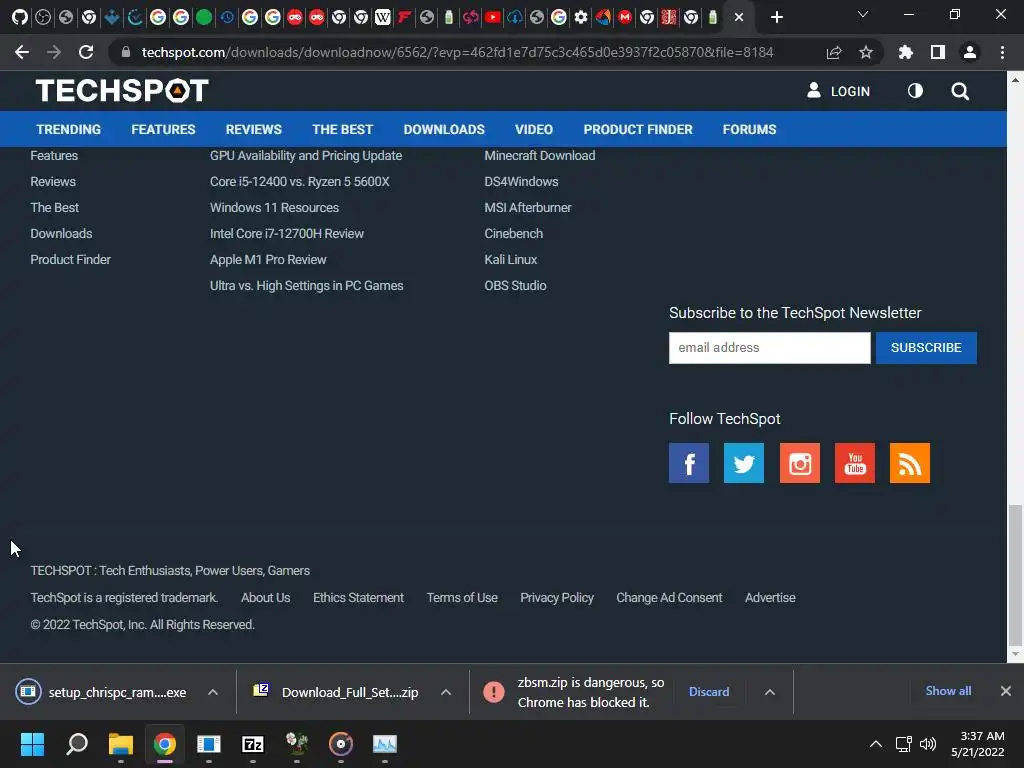Click the address bar URL
The width and height of the screenshot is (1024, 768).
[x=457, y=52]
